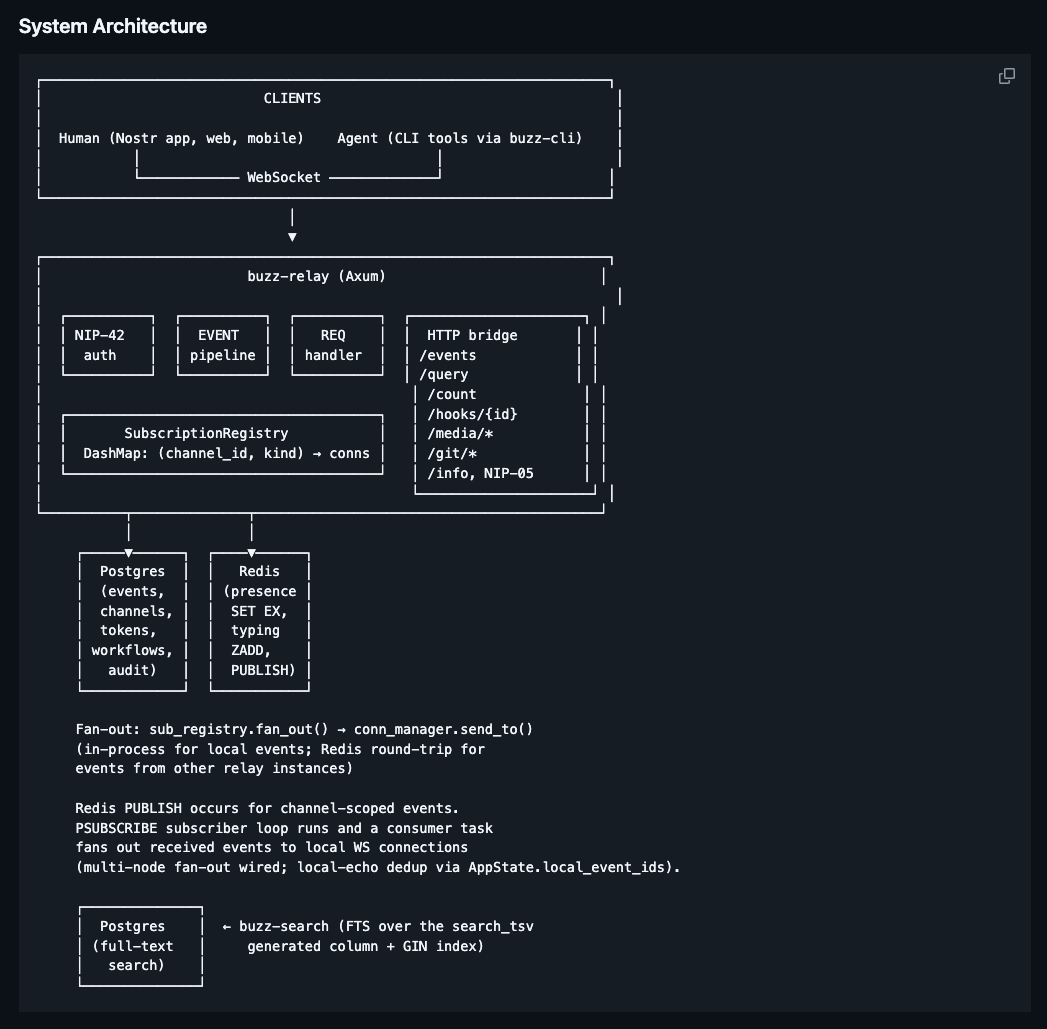
Task: Click the '/query' route text
Action: point(443,375)
